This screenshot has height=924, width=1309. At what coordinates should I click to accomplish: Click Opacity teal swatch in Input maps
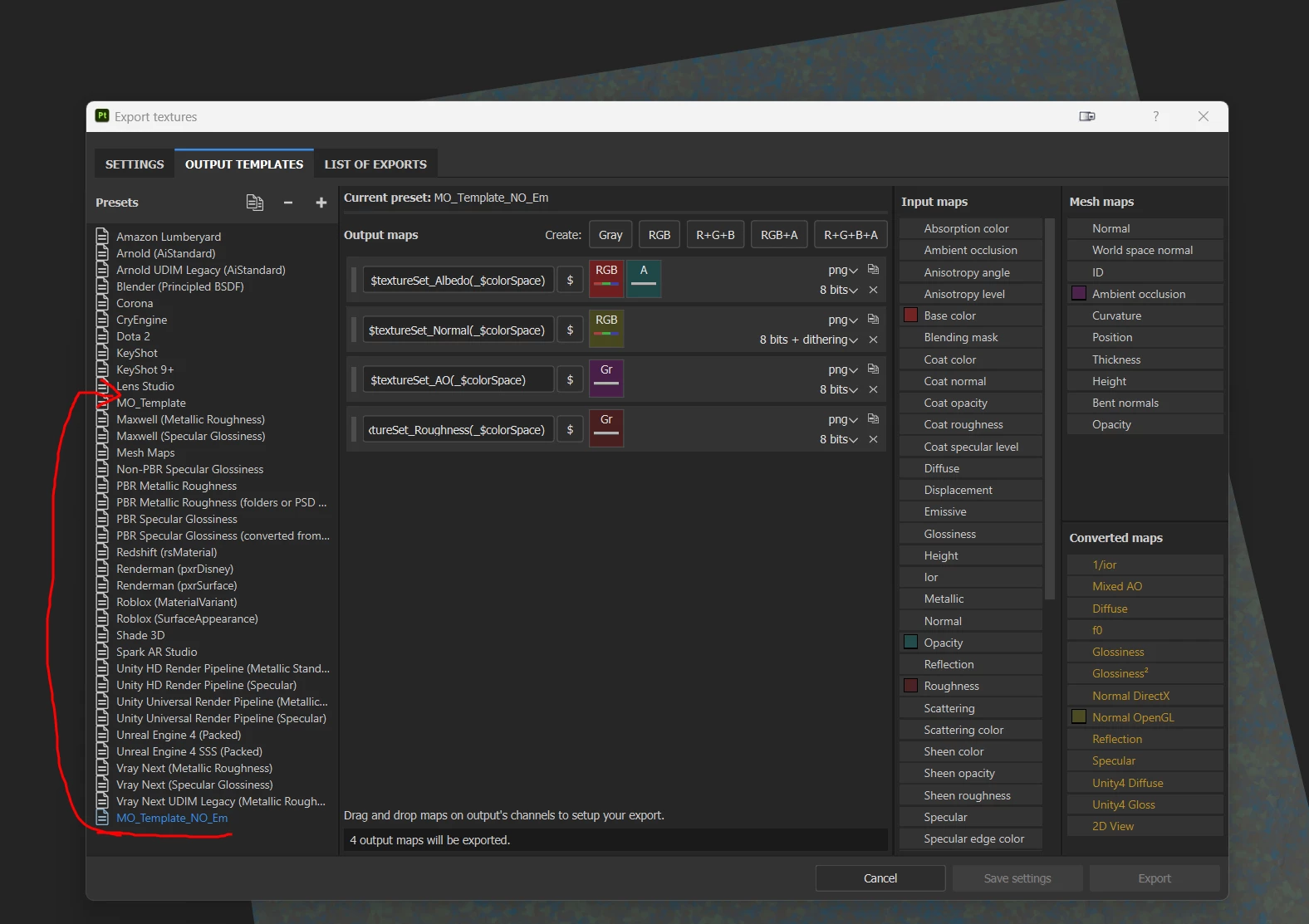point(910,642)
